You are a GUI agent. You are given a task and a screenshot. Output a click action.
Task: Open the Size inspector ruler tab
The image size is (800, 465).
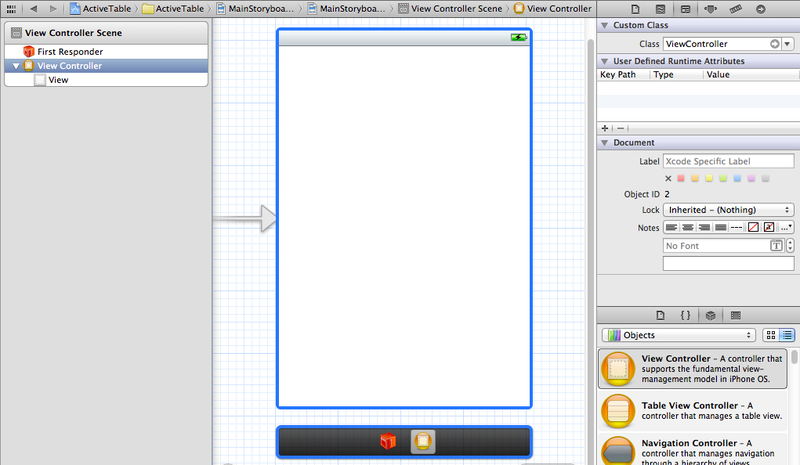[735, 9]
